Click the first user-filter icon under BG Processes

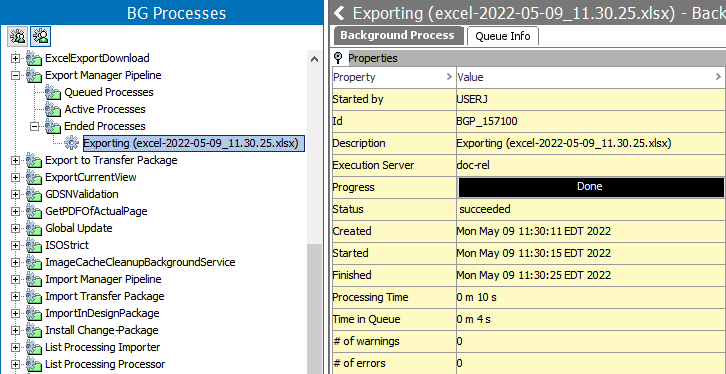pos(18,37)
